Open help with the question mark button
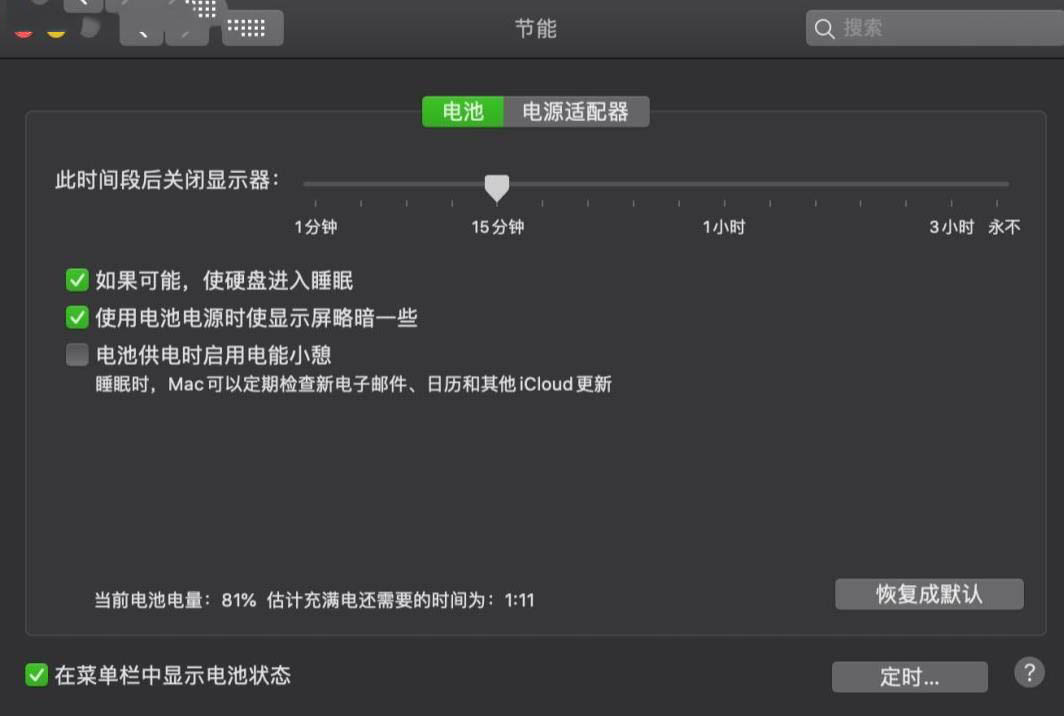 point(1029,673)
